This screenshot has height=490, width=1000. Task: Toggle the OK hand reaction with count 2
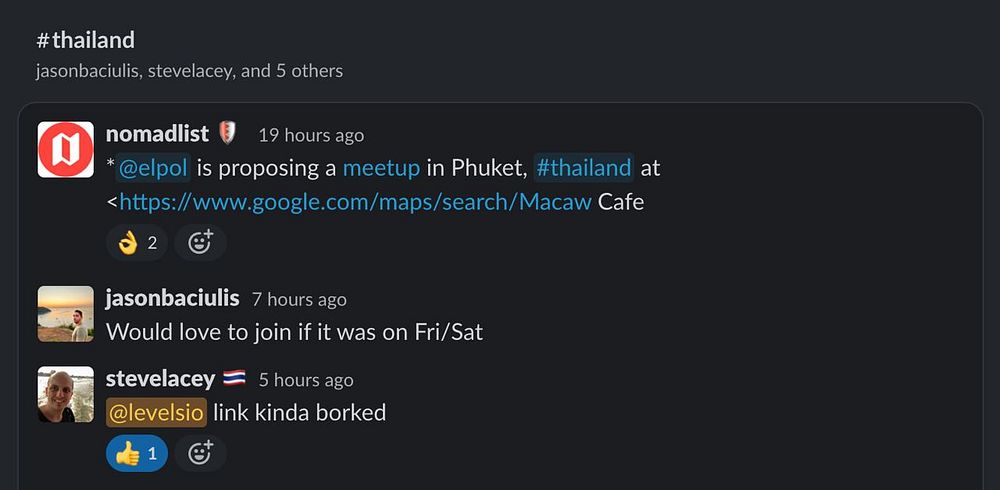(137, 242)
